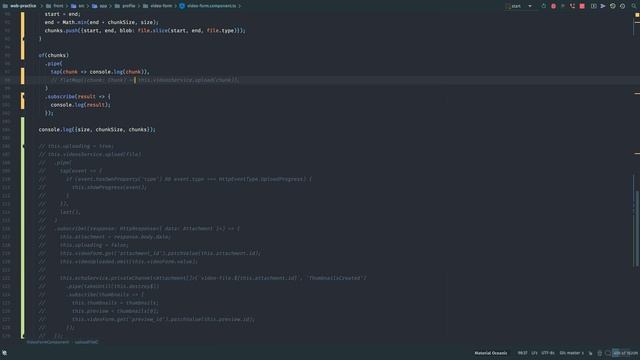Open the 'start' run configuration dropdown
This screenshot has height=360, width=640.
tap(519, 6)
